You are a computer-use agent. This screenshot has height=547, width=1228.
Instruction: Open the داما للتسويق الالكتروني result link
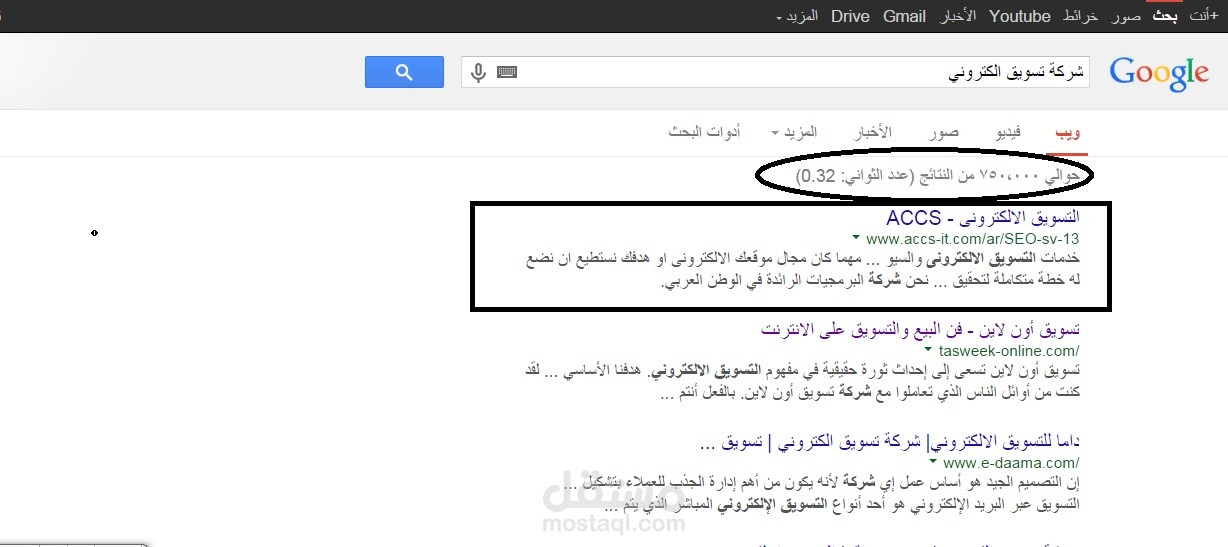point(890,442)
